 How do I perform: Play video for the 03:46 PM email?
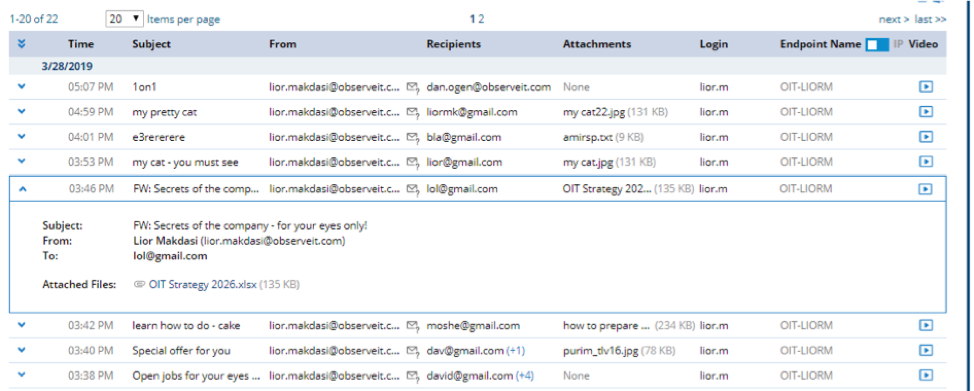click(x=926, y=189)
